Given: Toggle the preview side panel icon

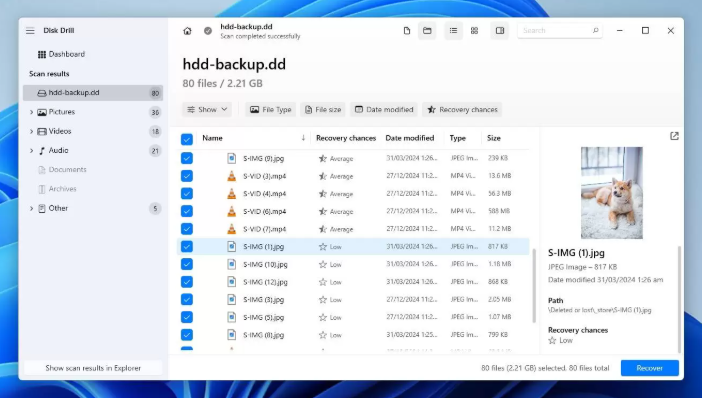Looking at the screenshot, I should (500, 30).
